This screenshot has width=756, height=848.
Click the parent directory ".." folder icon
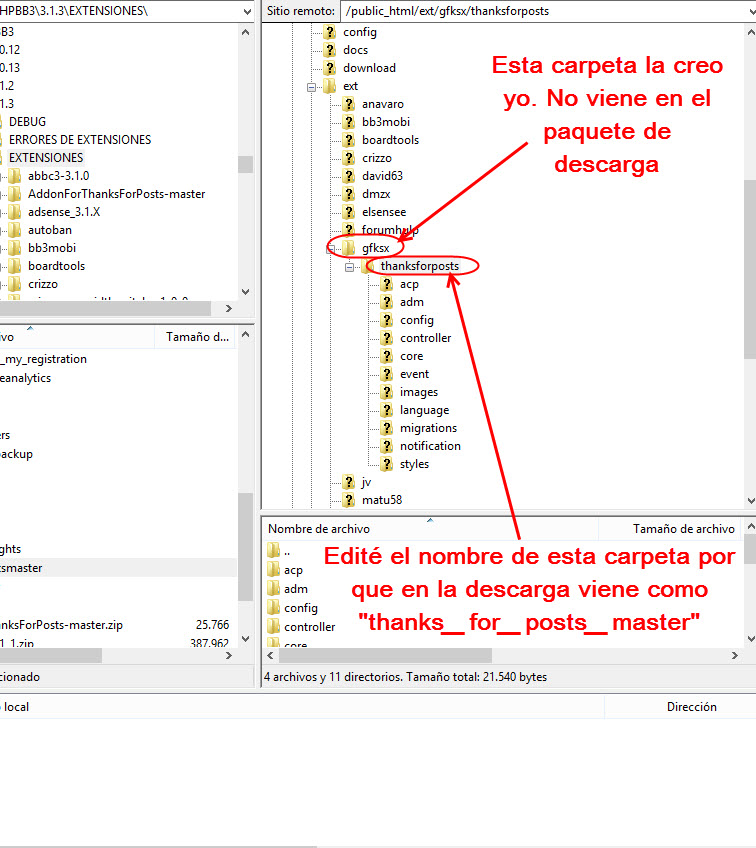pyautogui.click(x=274, y=551)
